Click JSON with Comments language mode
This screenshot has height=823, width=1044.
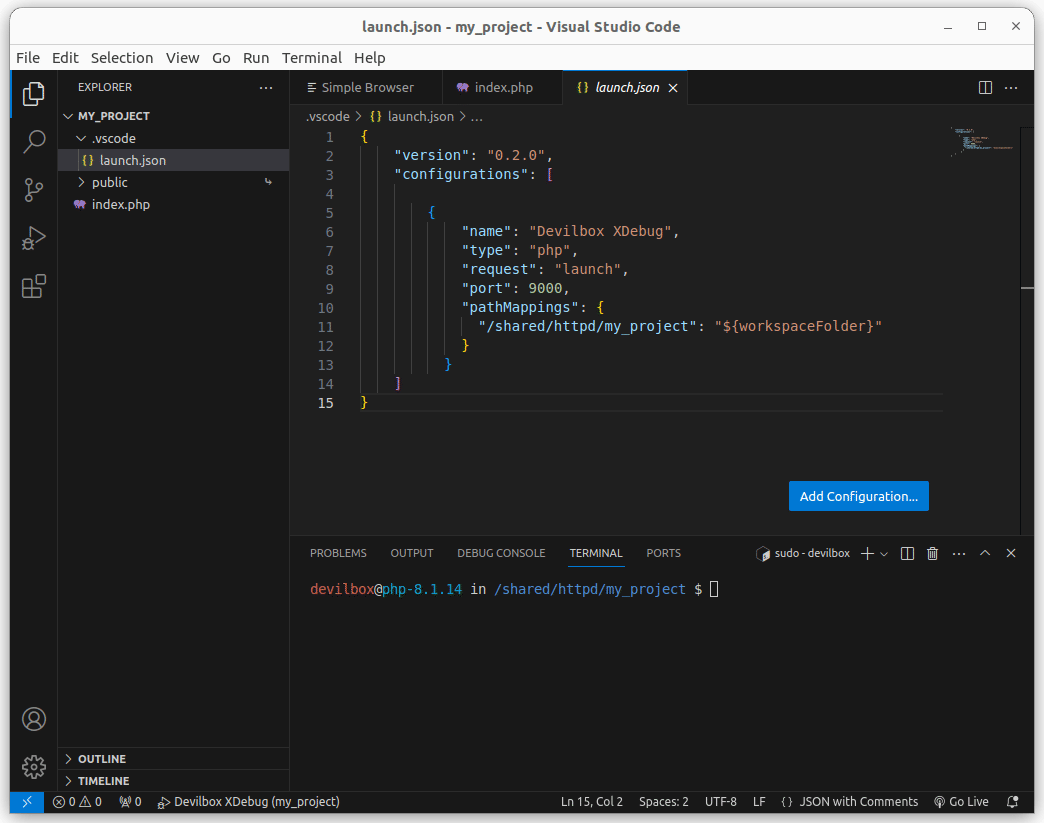[858, 802]
